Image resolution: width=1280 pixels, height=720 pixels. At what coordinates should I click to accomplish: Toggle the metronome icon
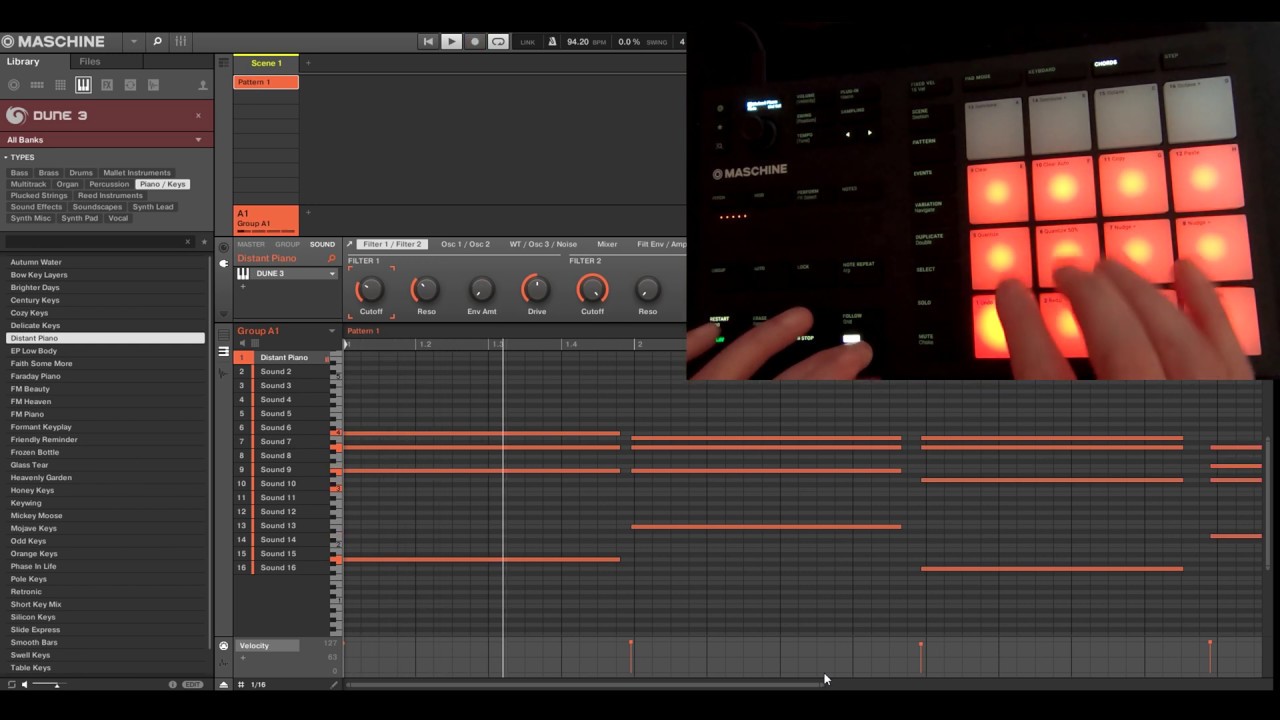click(552, 41)
